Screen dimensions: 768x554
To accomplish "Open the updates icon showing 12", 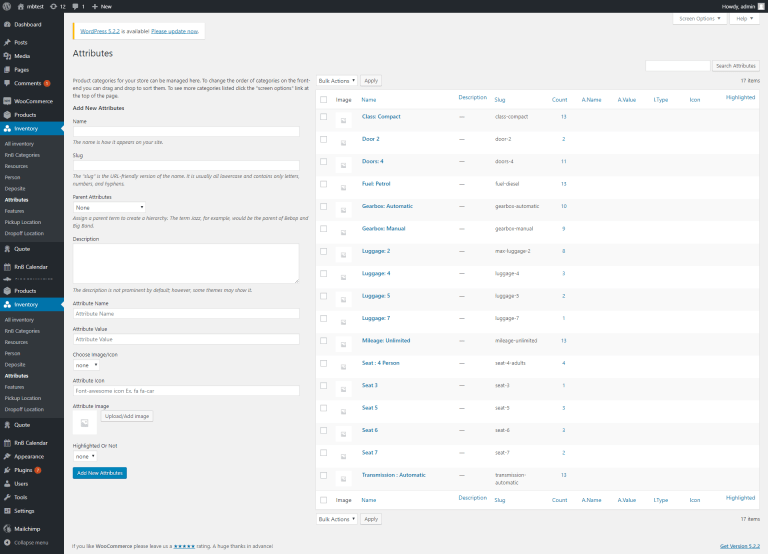I will pyautogui.click(x=53, y=6).
